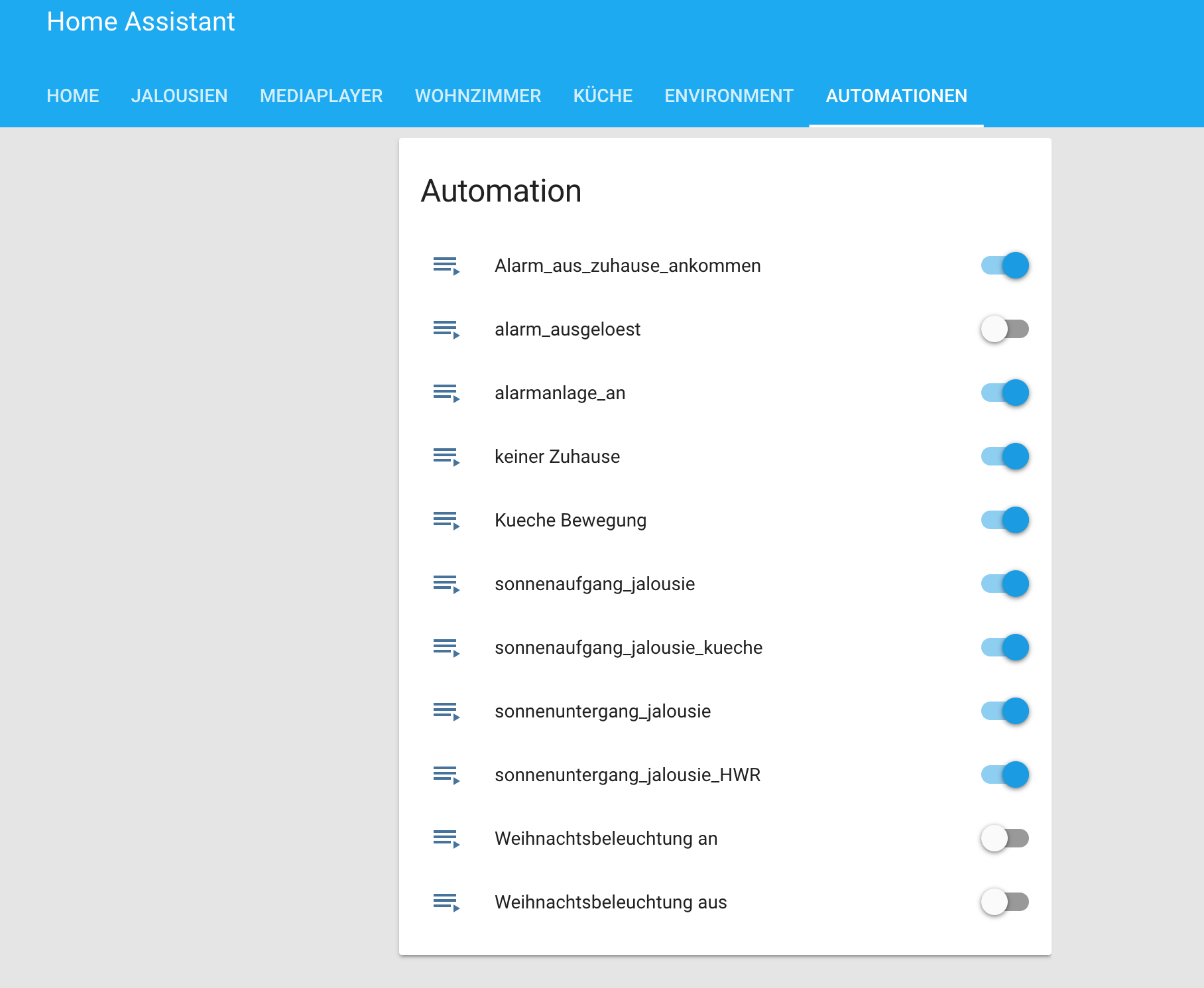Disable the alarmanlage_an automation toggle
The image size is (1204, 988).
[1004, 392]
